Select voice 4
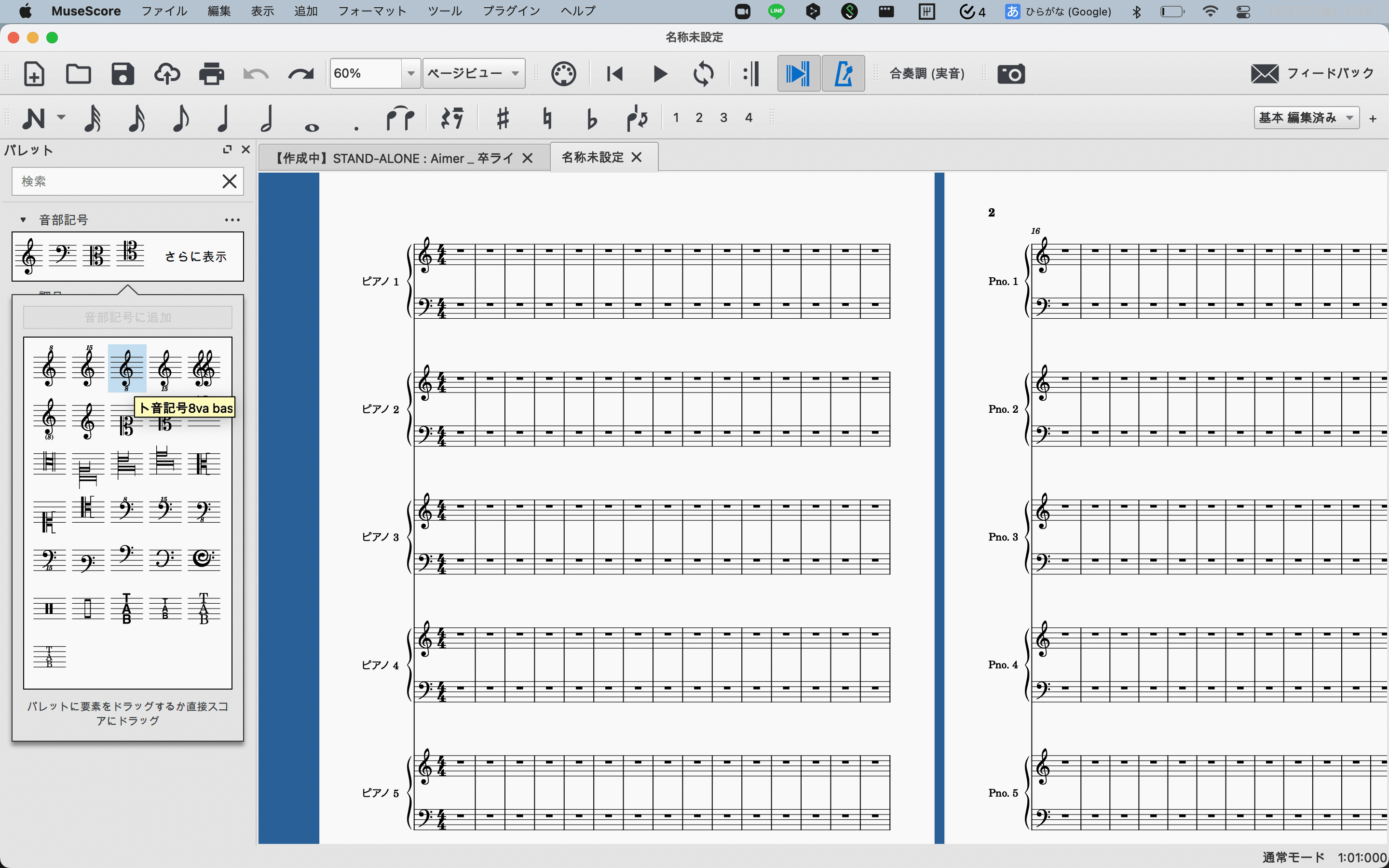Viewport: 1389px width, 868px height. (749, 118)
